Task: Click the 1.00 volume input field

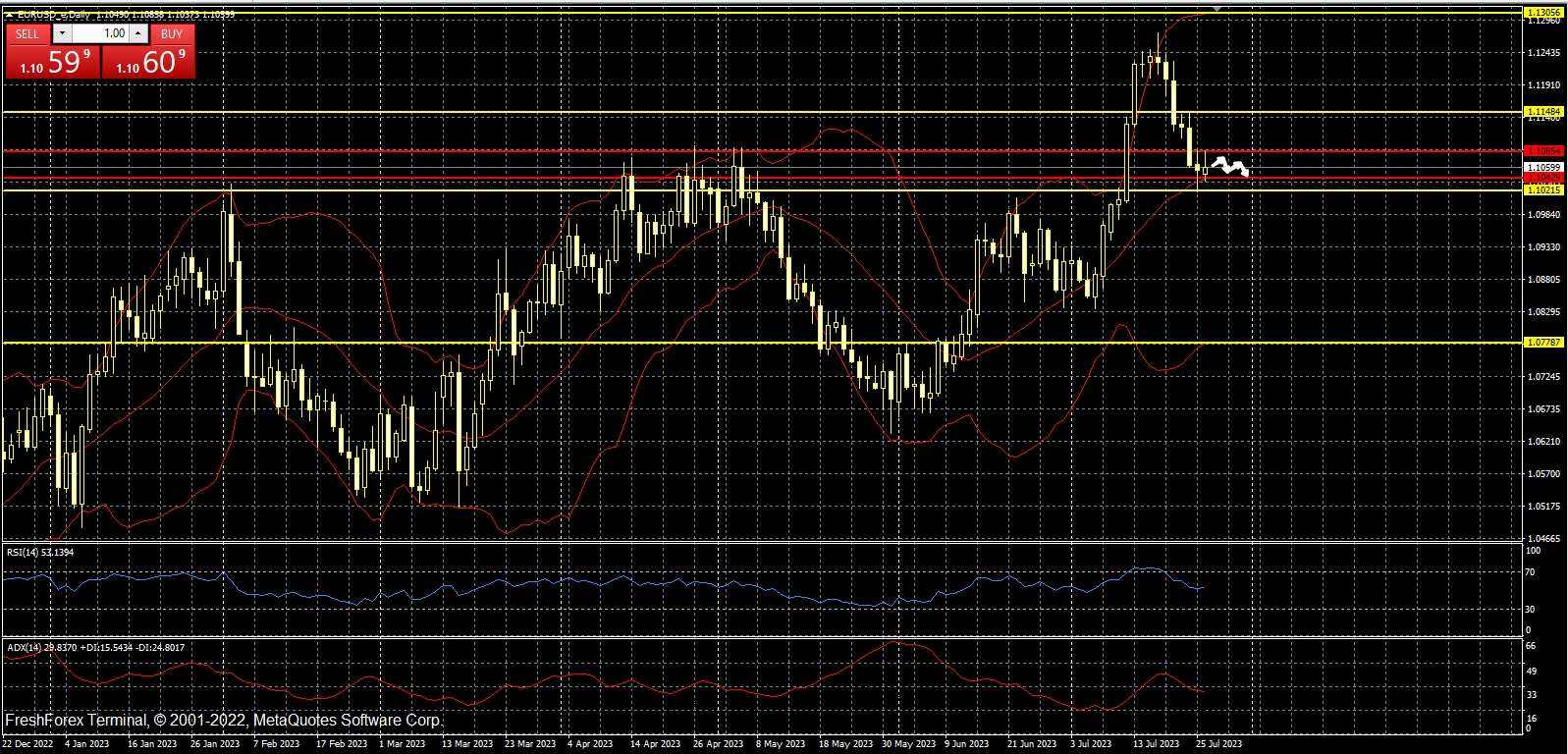Action: pyautogui.click(x=101, y=33)
